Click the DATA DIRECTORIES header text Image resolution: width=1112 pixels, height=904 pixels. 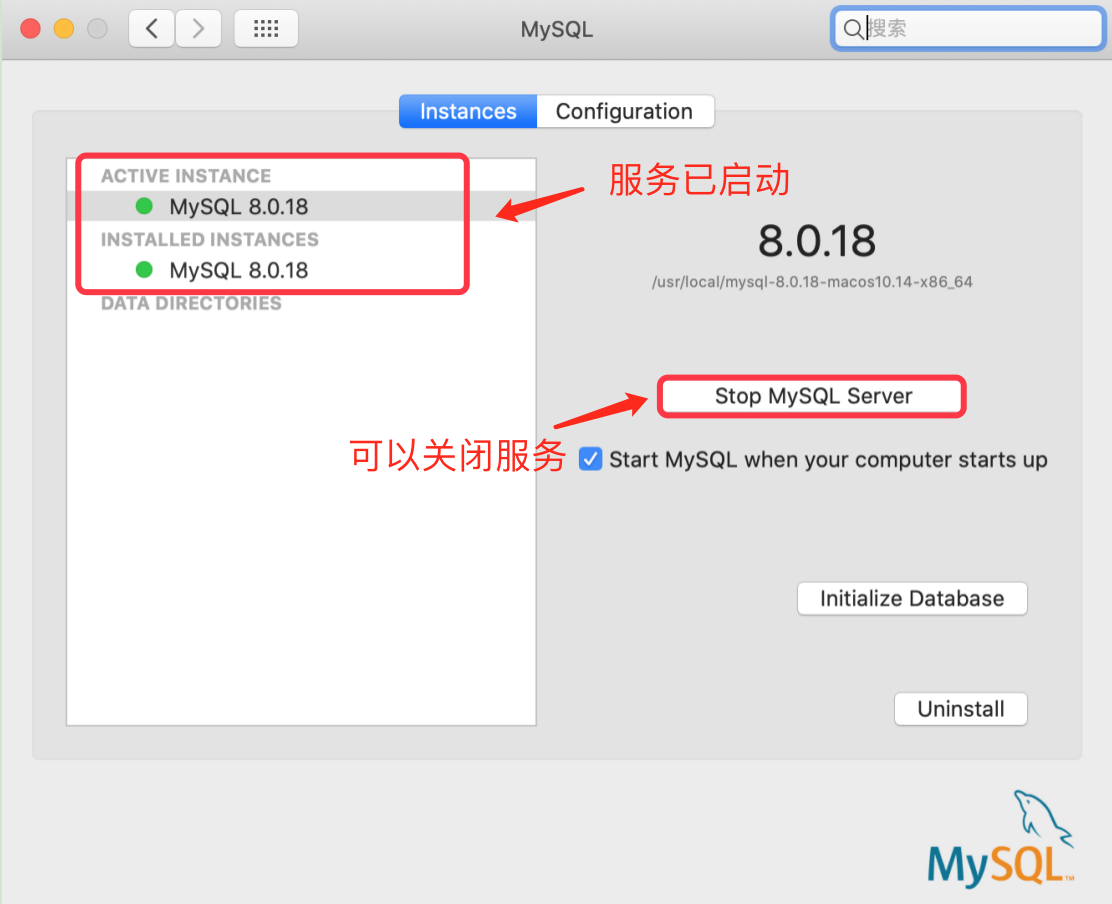coord(191,303)
